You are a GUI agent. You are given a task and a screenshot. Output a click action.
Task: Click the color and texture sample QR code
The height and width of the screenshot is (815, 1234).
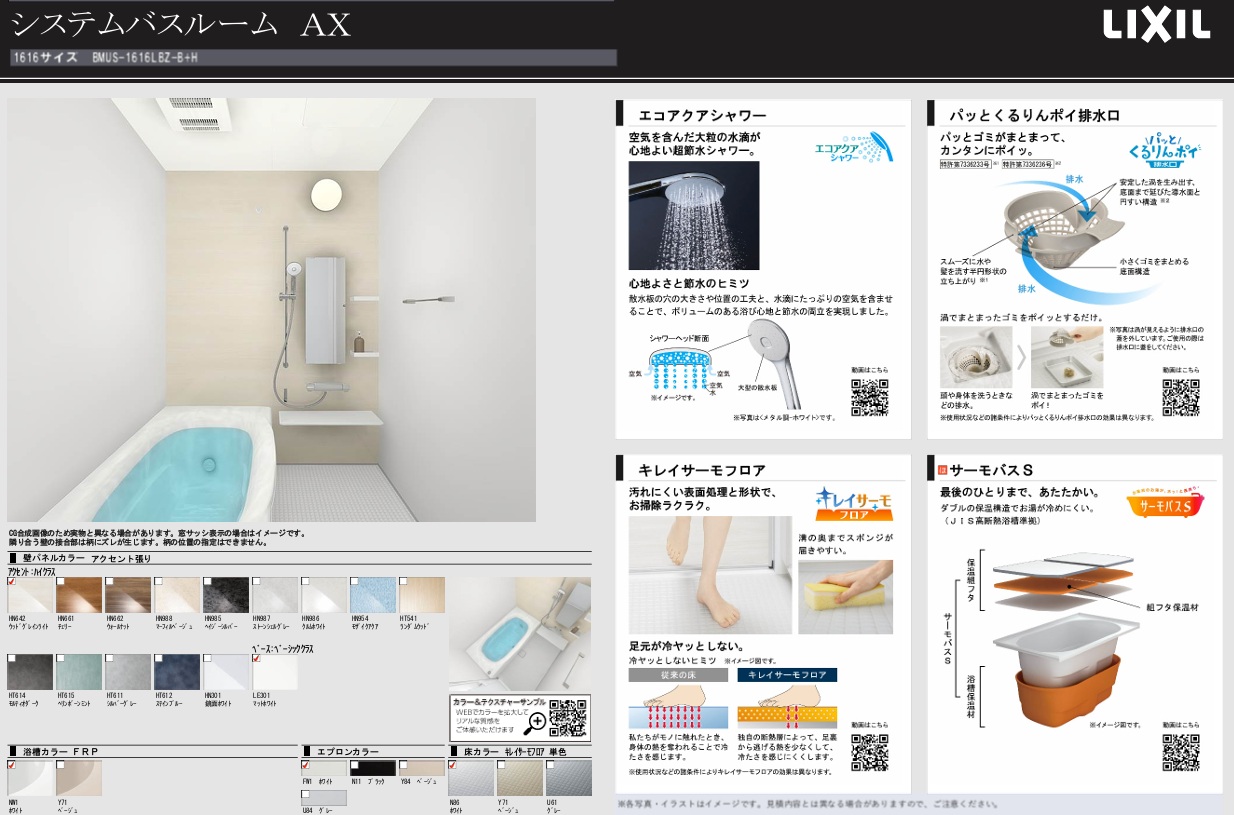click(x=568, y=717)
